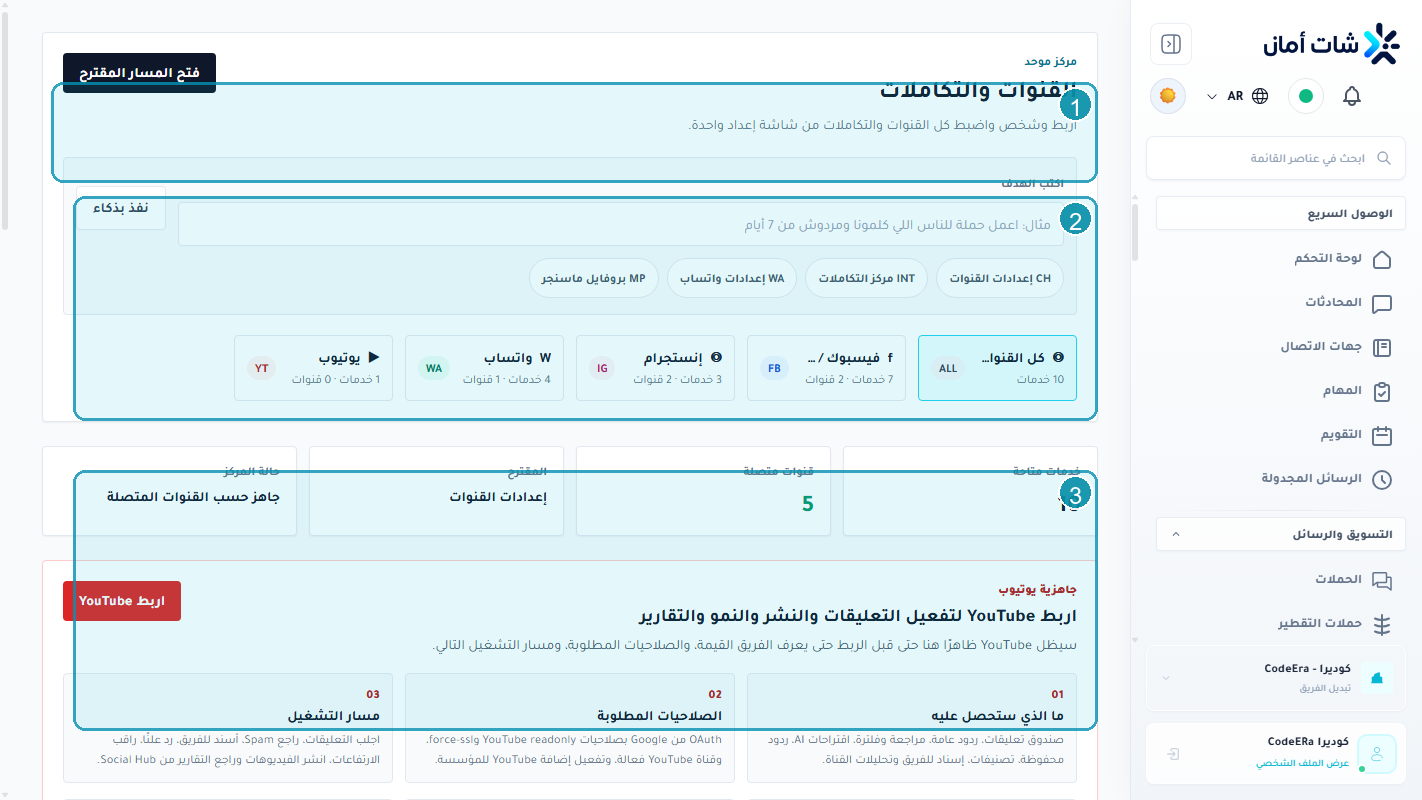Click the green online status indicator
The width and height of the screenshot is (1422, 800).
pyautogui.click(x=1305, y=96)
